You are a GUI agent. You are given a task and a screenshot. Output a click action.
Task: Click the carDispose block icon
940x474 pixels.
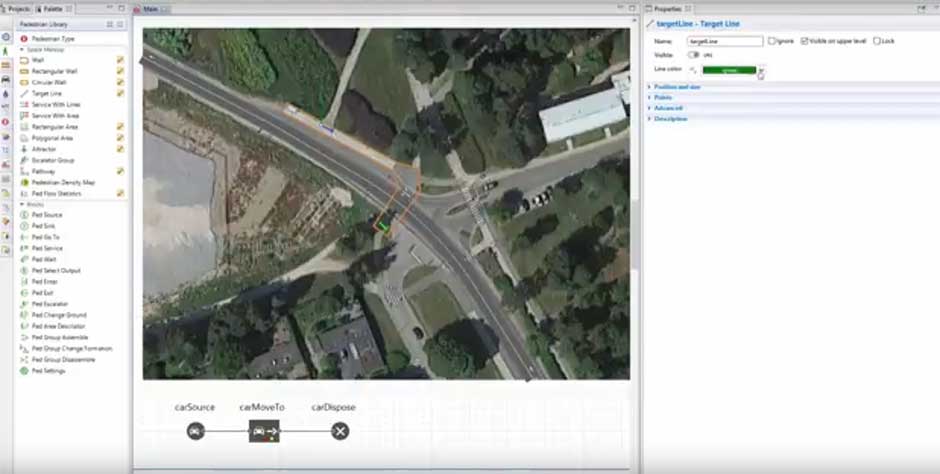tap(340, 431)
